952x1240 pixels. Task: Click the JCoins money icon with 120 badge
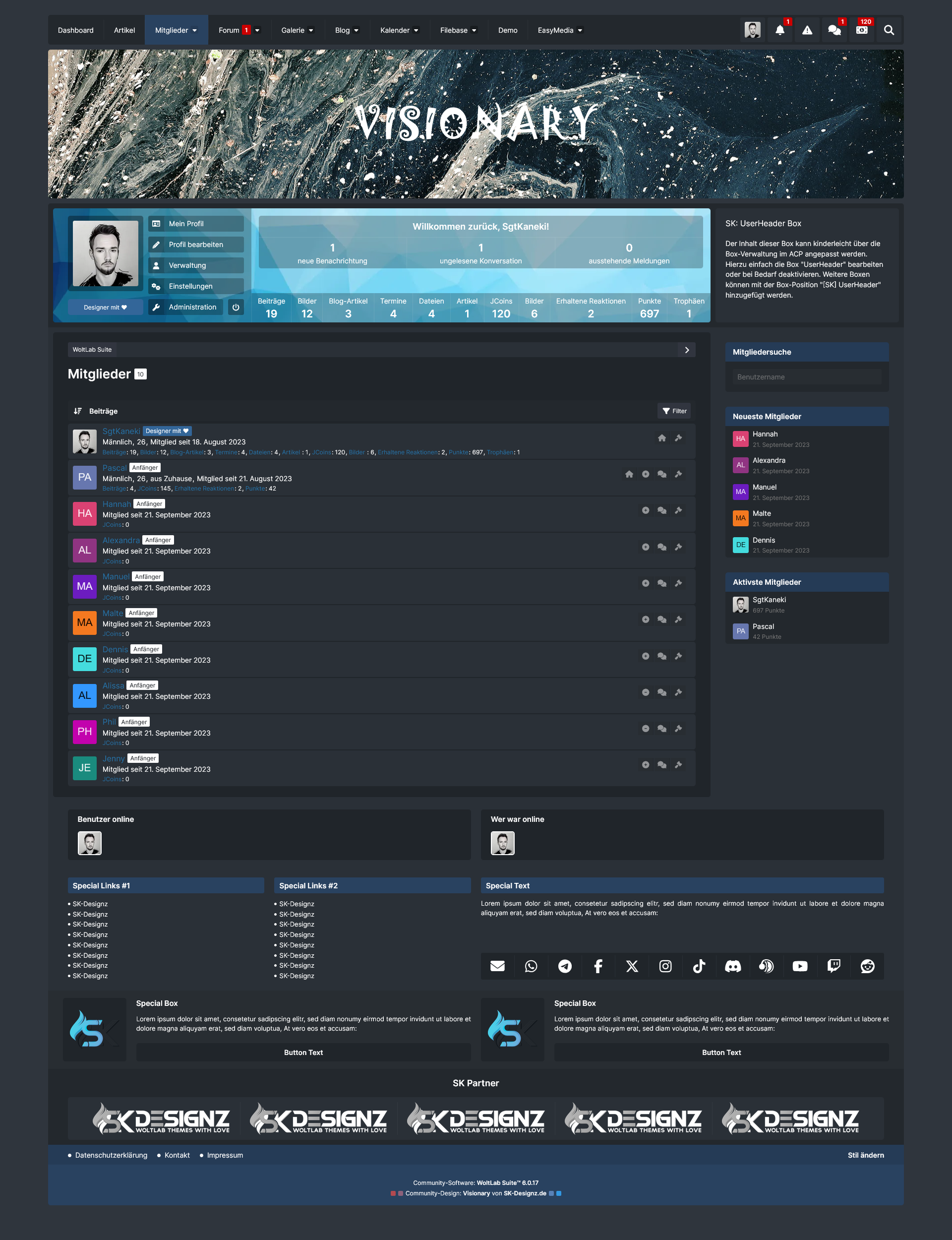862,30
